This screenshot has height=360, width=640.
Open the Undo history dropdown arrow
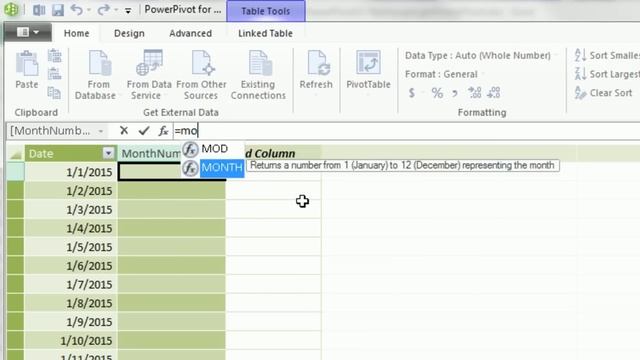click(x=89, y=10)
